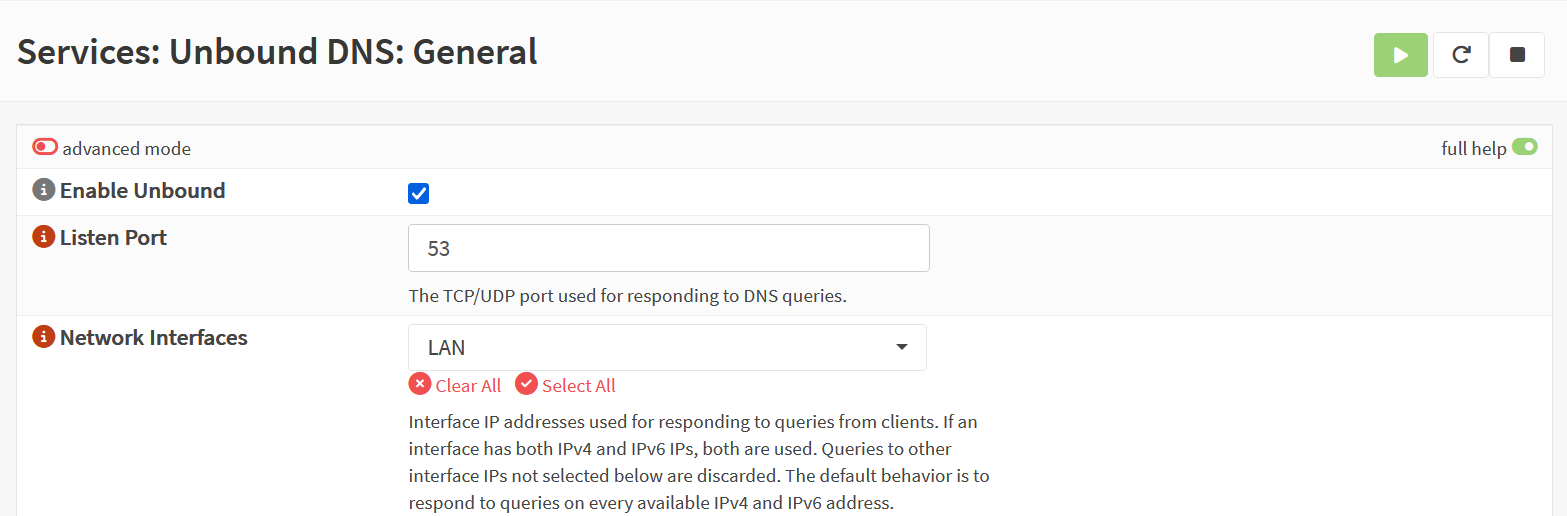Click the Services: Unbound DNS: General heading
This screenshot has width=1567, height=516.
point(277,52)
